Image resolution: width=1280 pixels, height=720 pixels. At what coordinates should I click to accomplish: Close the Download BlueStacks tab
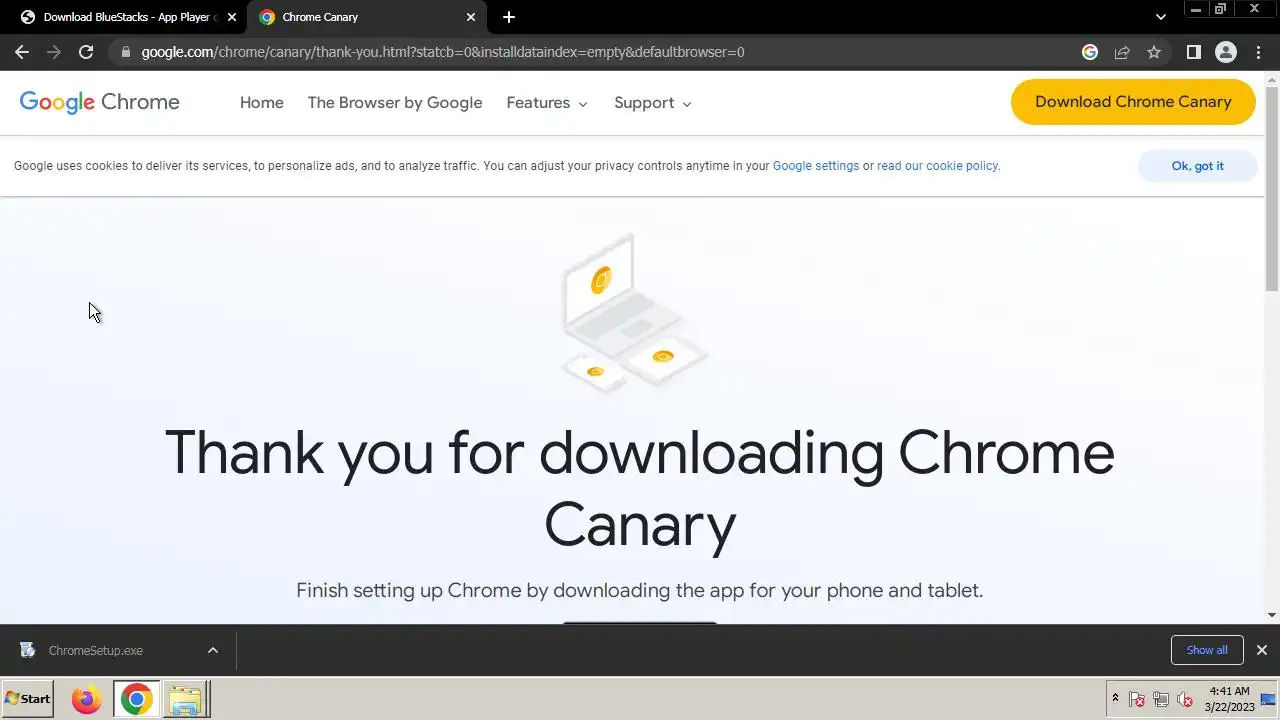231,17
